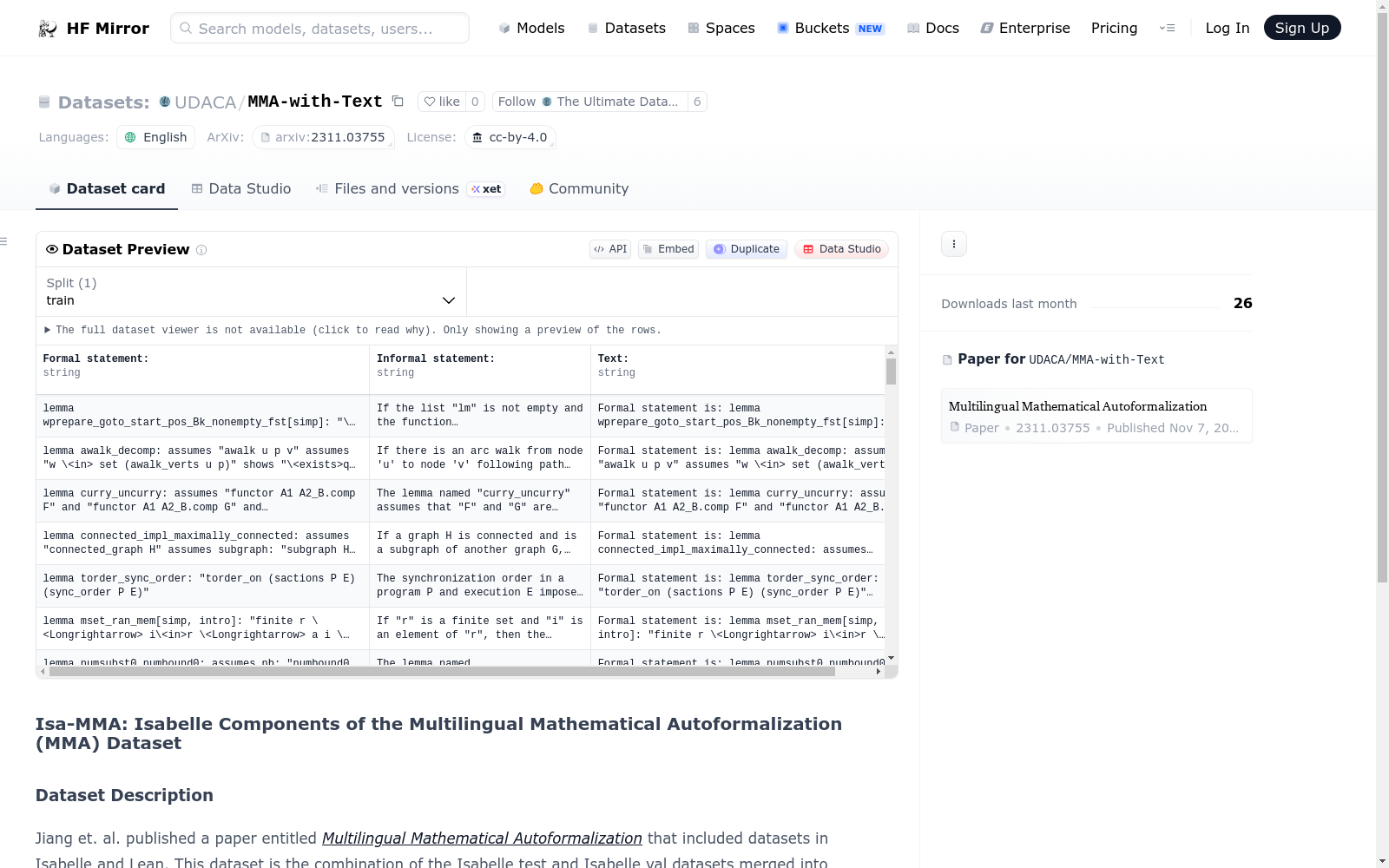Switch to the Community tab
This screenshot has height=868, width=1389.
tap(579, 189)
